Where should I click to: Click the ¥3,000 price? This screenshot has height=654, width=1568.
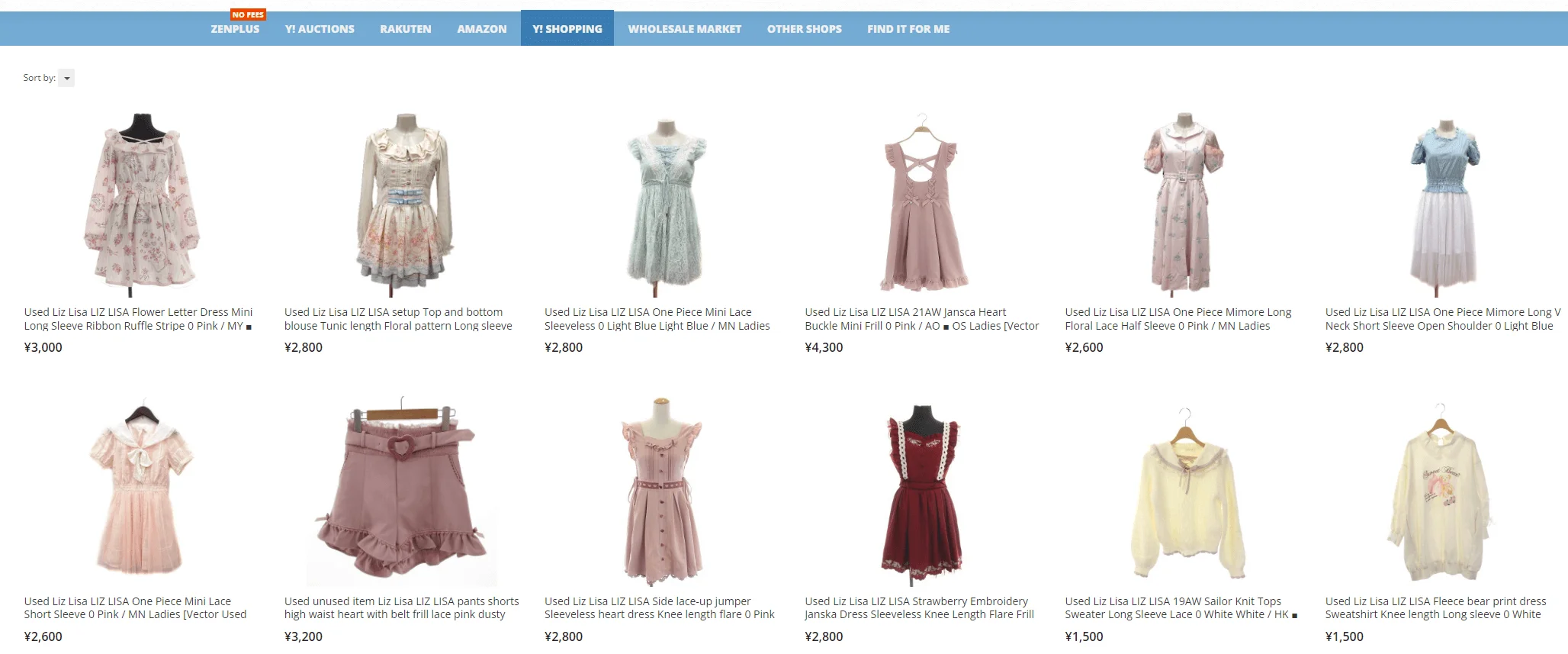pyautogui.click(x=43, y=347)
